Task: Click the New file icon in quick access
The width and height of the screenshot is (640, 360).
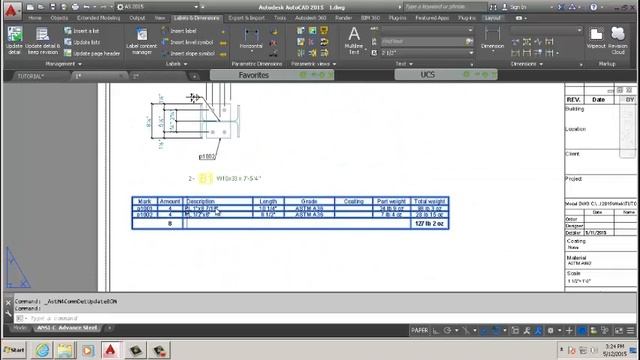Action: coord(30,7)
